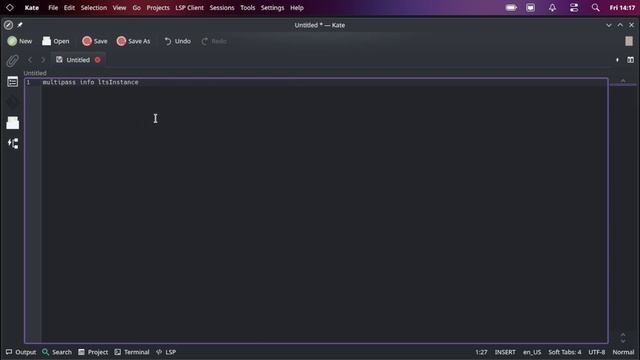The image size is (640, 360).
Task: Click the scroll arrows at the scrollbar bottom
Action: 623,338
